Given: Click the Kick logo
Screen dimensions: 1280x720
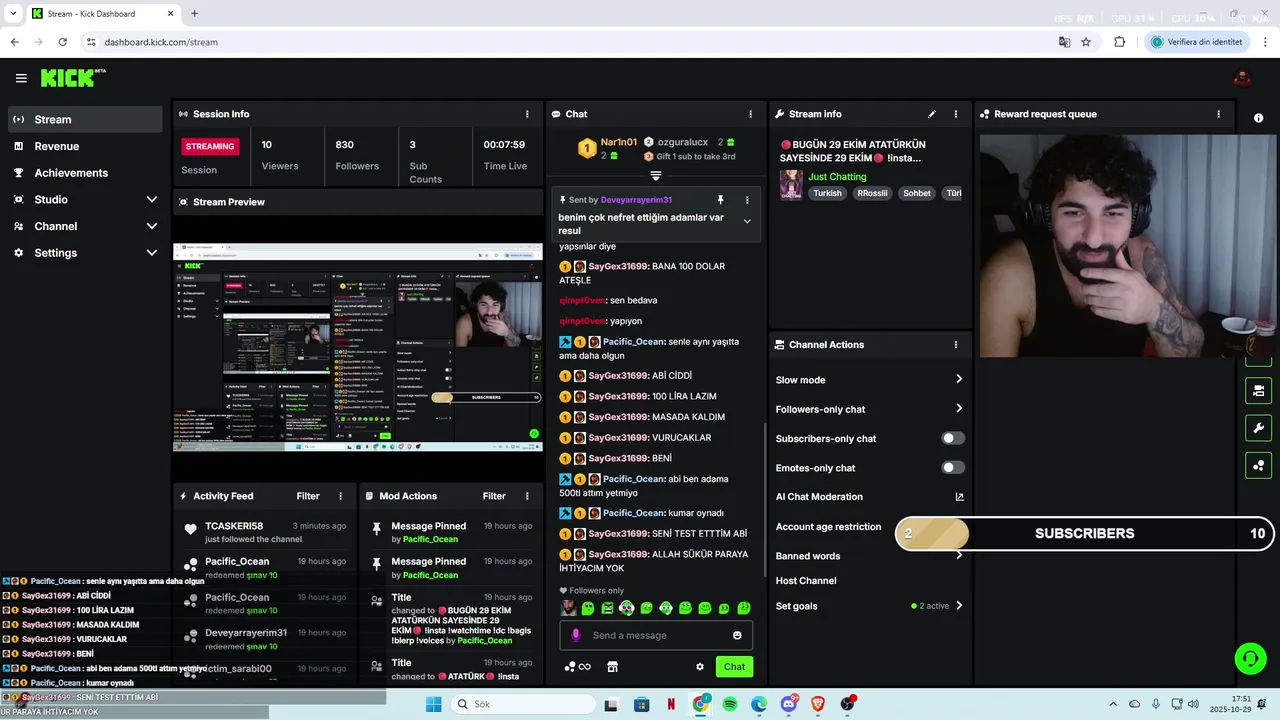Looking at the screenshot, I should (x=72, y=78).
